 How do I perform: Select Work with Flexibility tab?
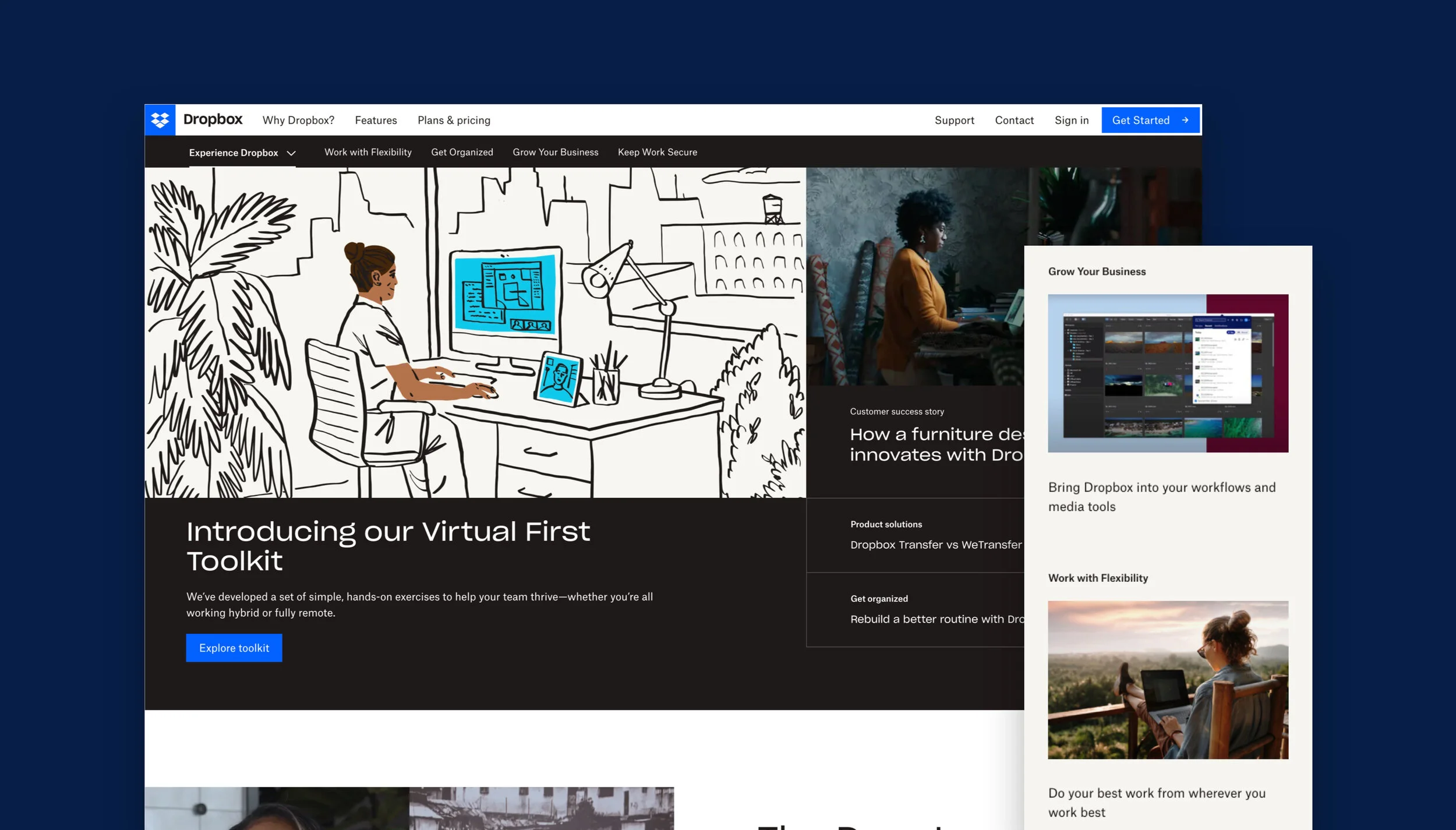[367, 152]
